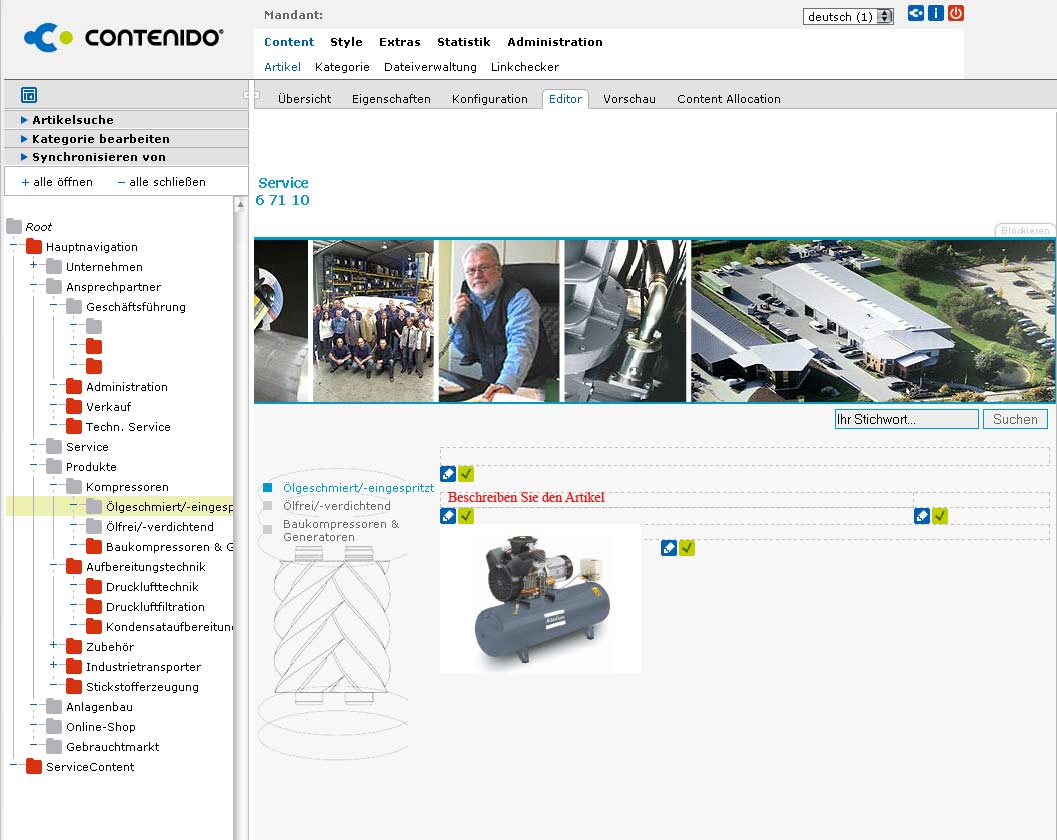1057x840 pixels.
Task: Click the template icon above Artikelsuche
Action: [29, 95]
